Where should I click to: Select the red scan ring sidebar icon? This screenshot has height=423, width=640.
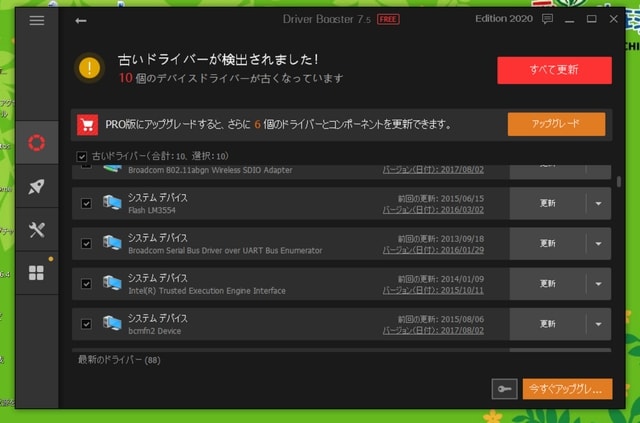tap(37, 142)
